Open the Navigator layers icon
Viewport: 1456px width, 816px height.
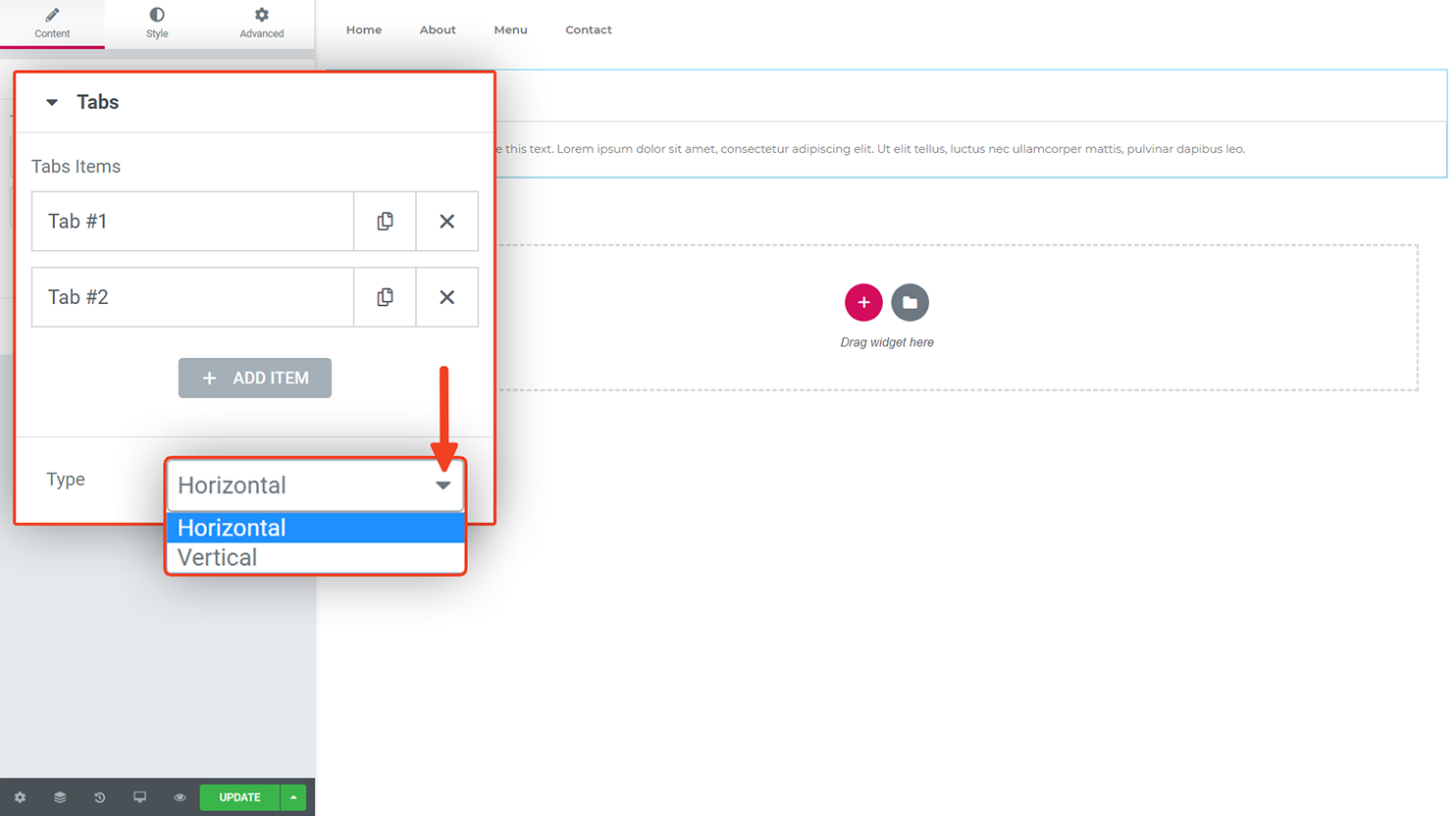[60, 797]
